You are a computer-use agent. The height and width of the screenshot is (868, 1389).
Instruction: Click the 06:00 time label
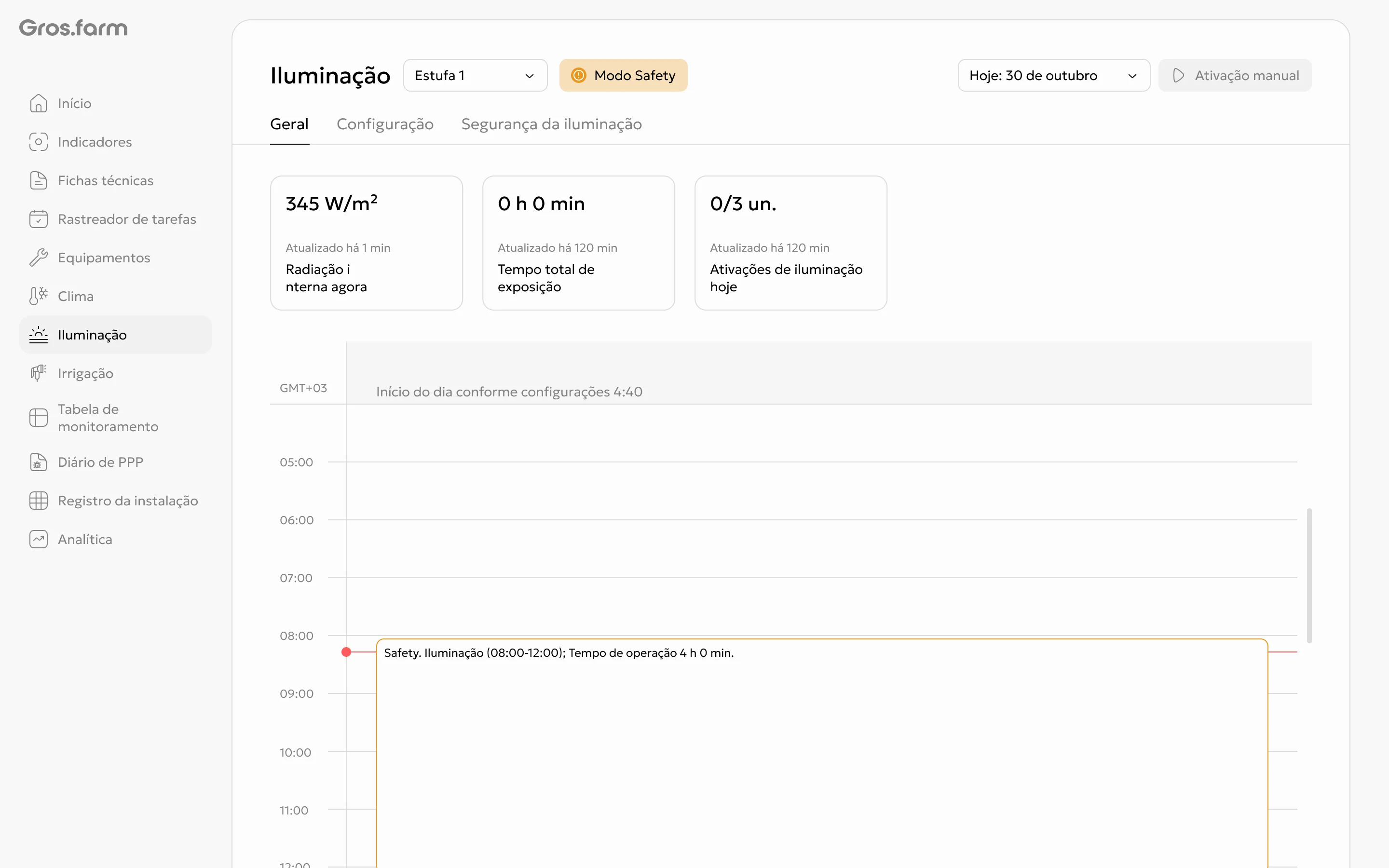(x=296, y=520)
